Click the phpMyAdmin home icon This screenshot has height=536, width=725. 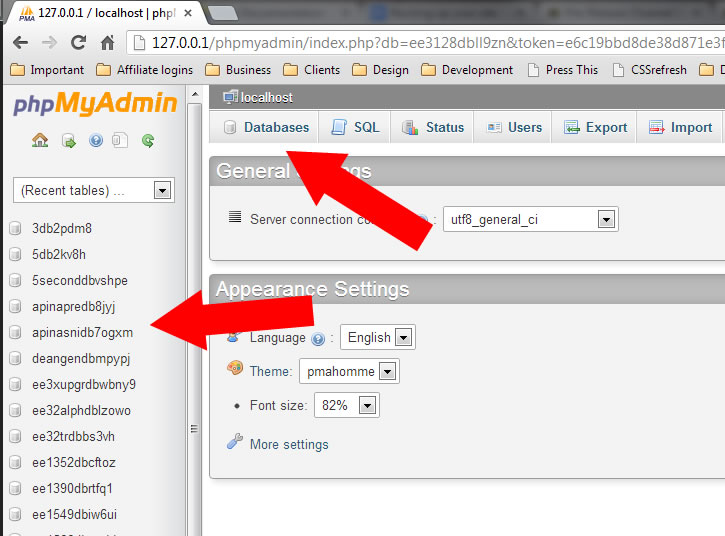pos(40,140)
